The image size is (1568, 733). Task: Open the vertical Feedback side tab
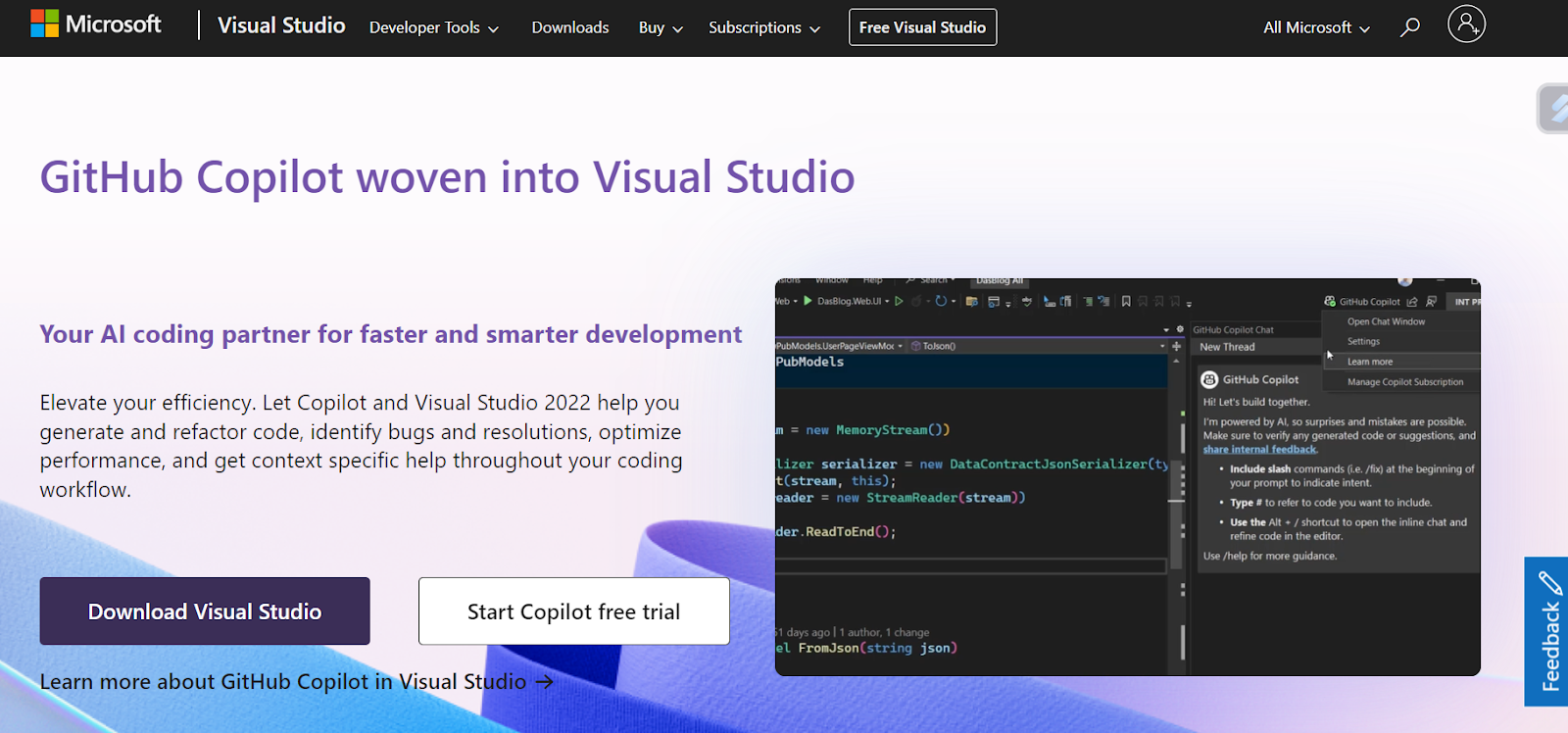pos(1548,632)
